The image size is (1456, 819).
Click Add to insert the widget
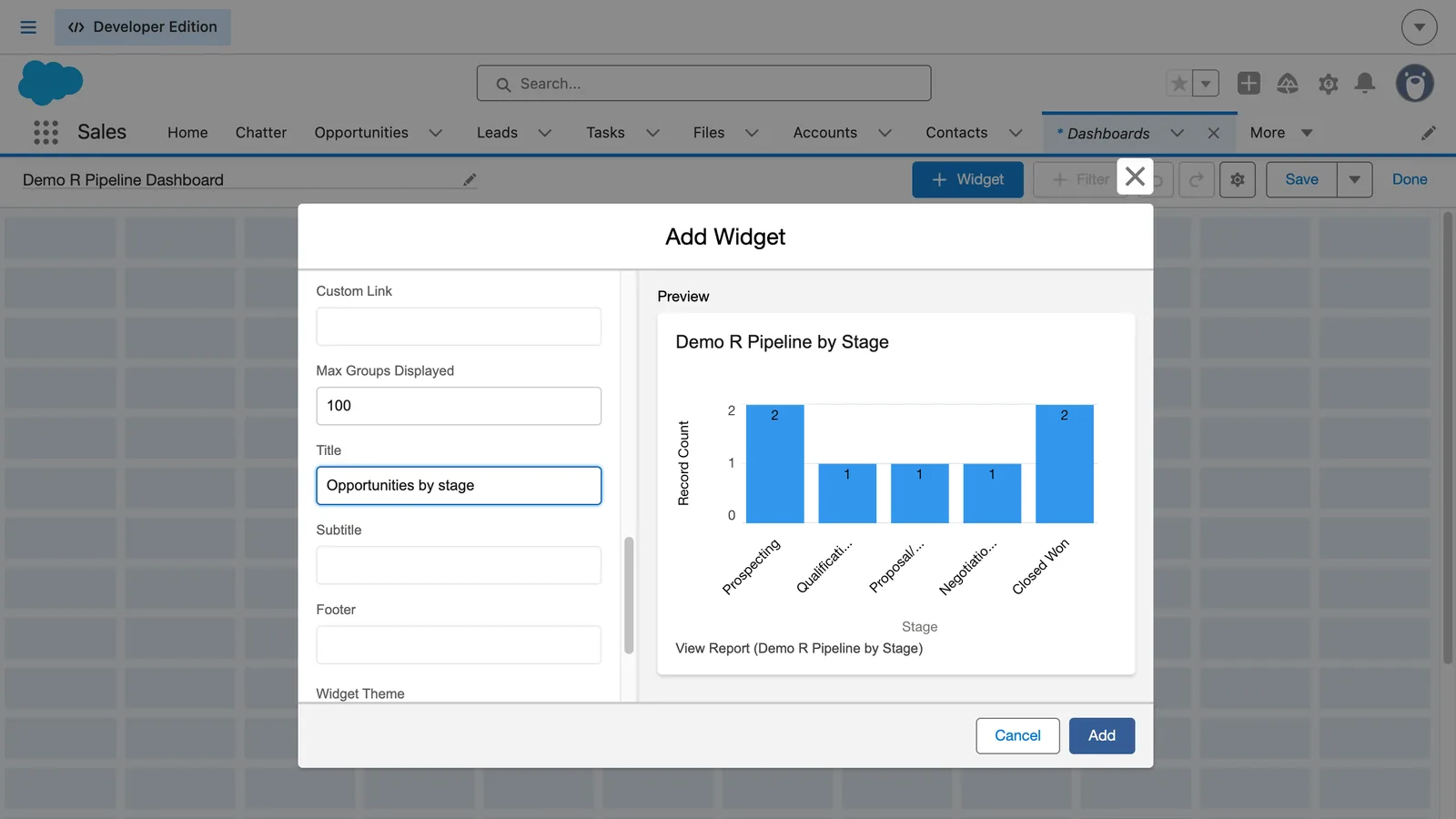(x=1101, y=735)
